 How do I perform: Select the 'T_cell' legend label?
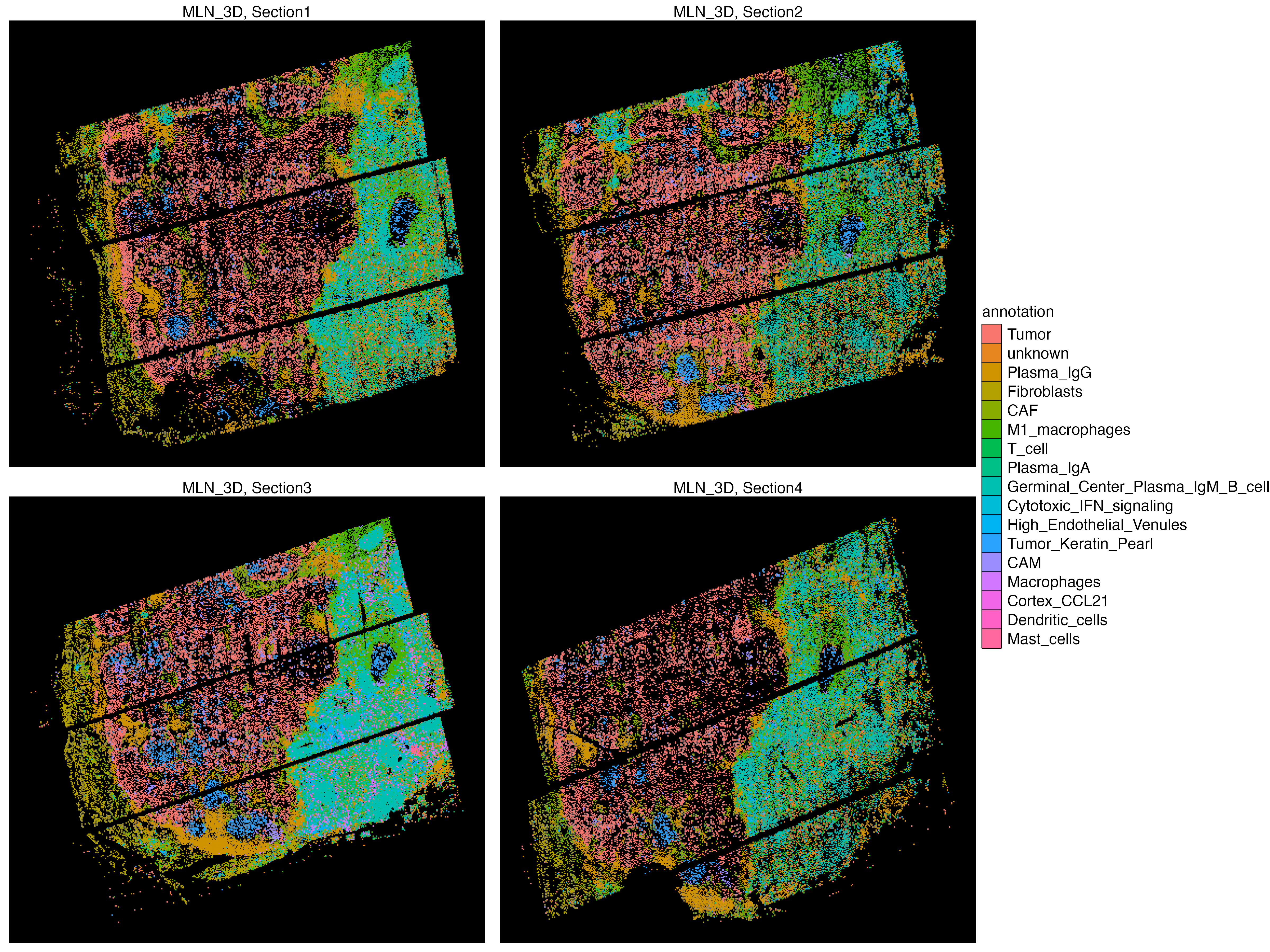click(x=1027, y=449)
